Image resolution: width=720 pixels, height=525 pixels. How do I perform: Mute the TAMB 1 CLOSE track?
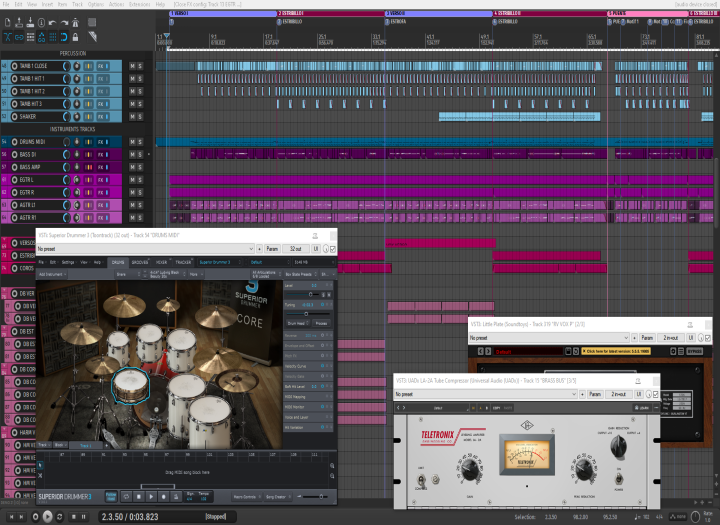tap(132, 66)
